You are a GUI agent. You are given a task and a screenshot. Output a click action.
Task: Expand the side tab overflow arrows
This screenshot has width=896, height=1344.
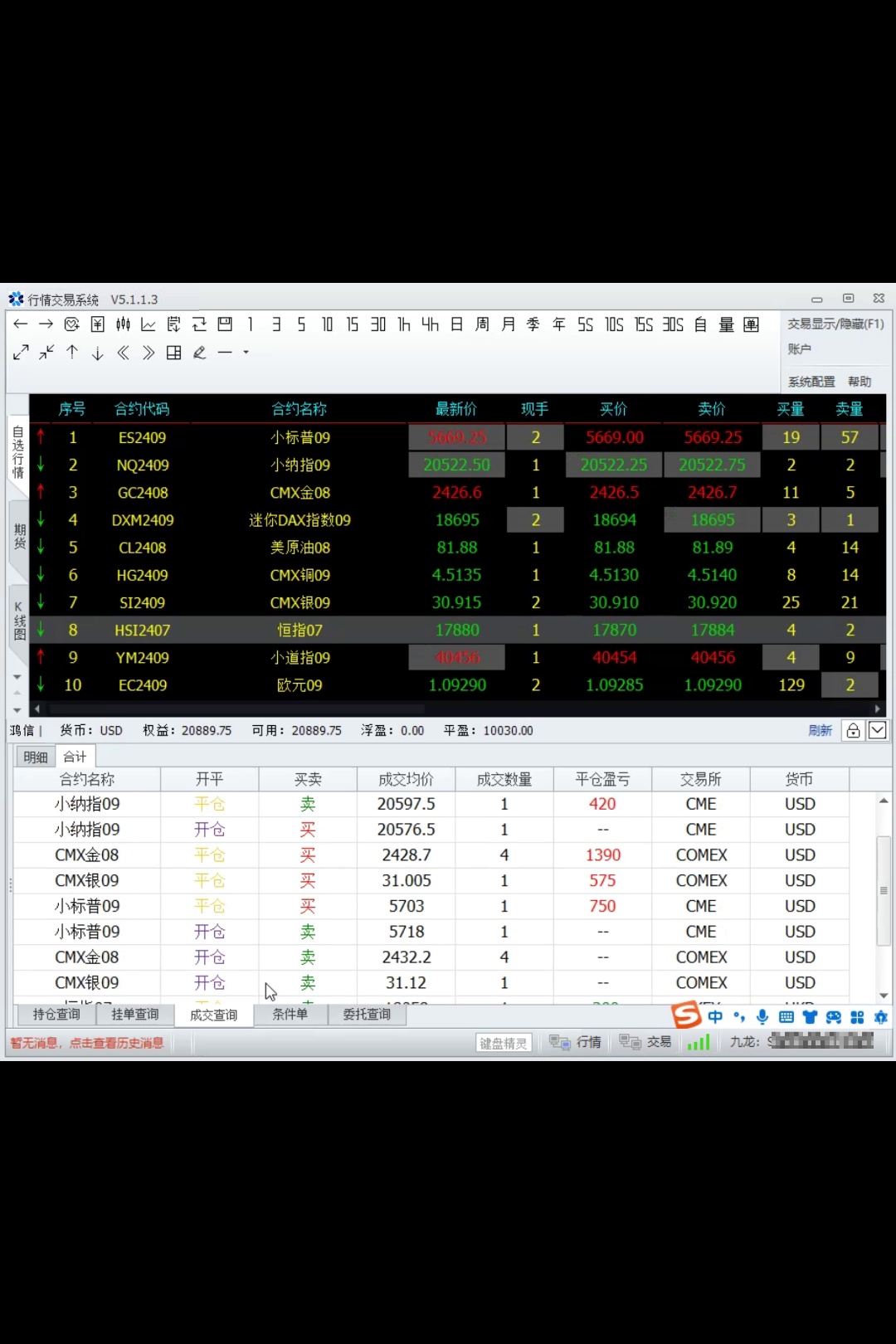click(x=17, y=694)
